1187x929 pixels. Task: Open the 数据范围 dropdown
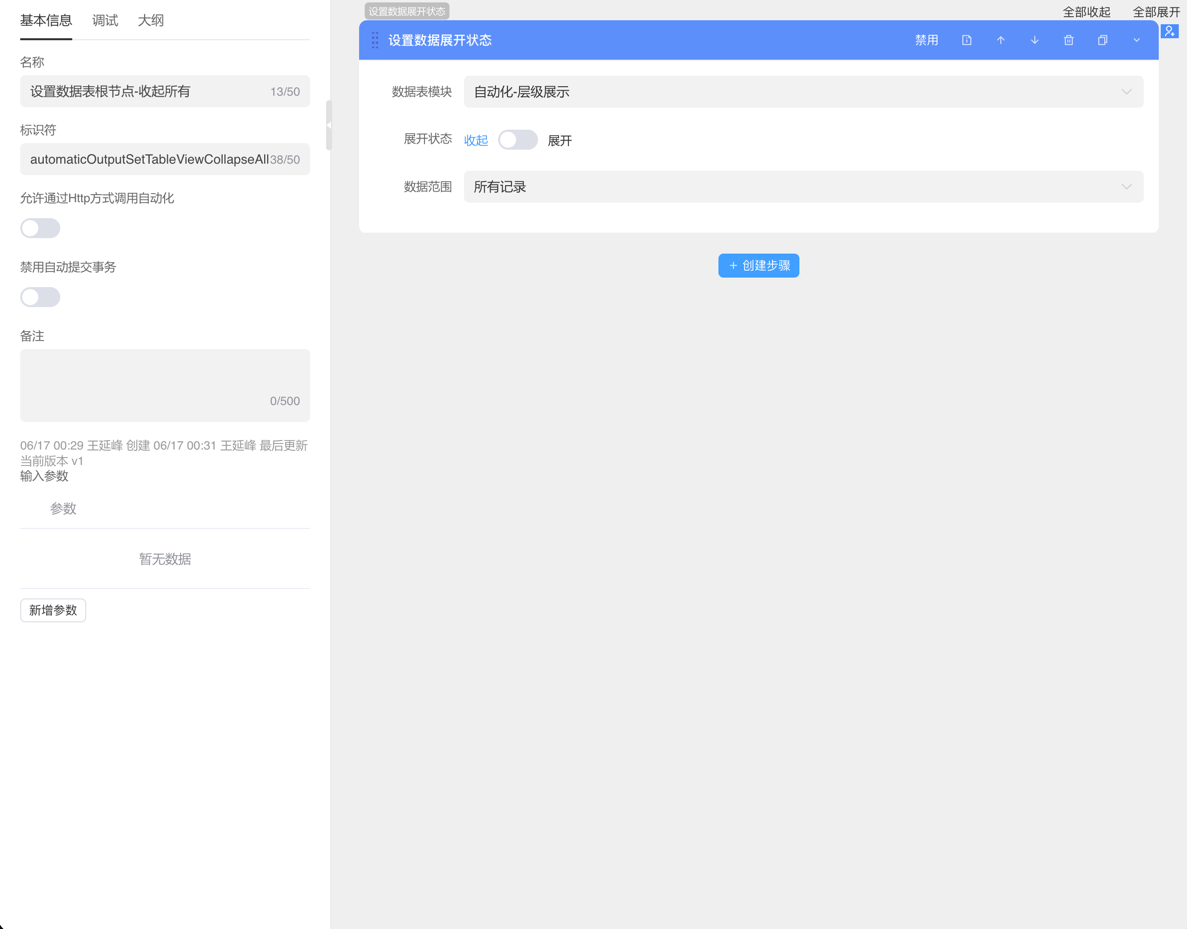(x=802, y=187)
